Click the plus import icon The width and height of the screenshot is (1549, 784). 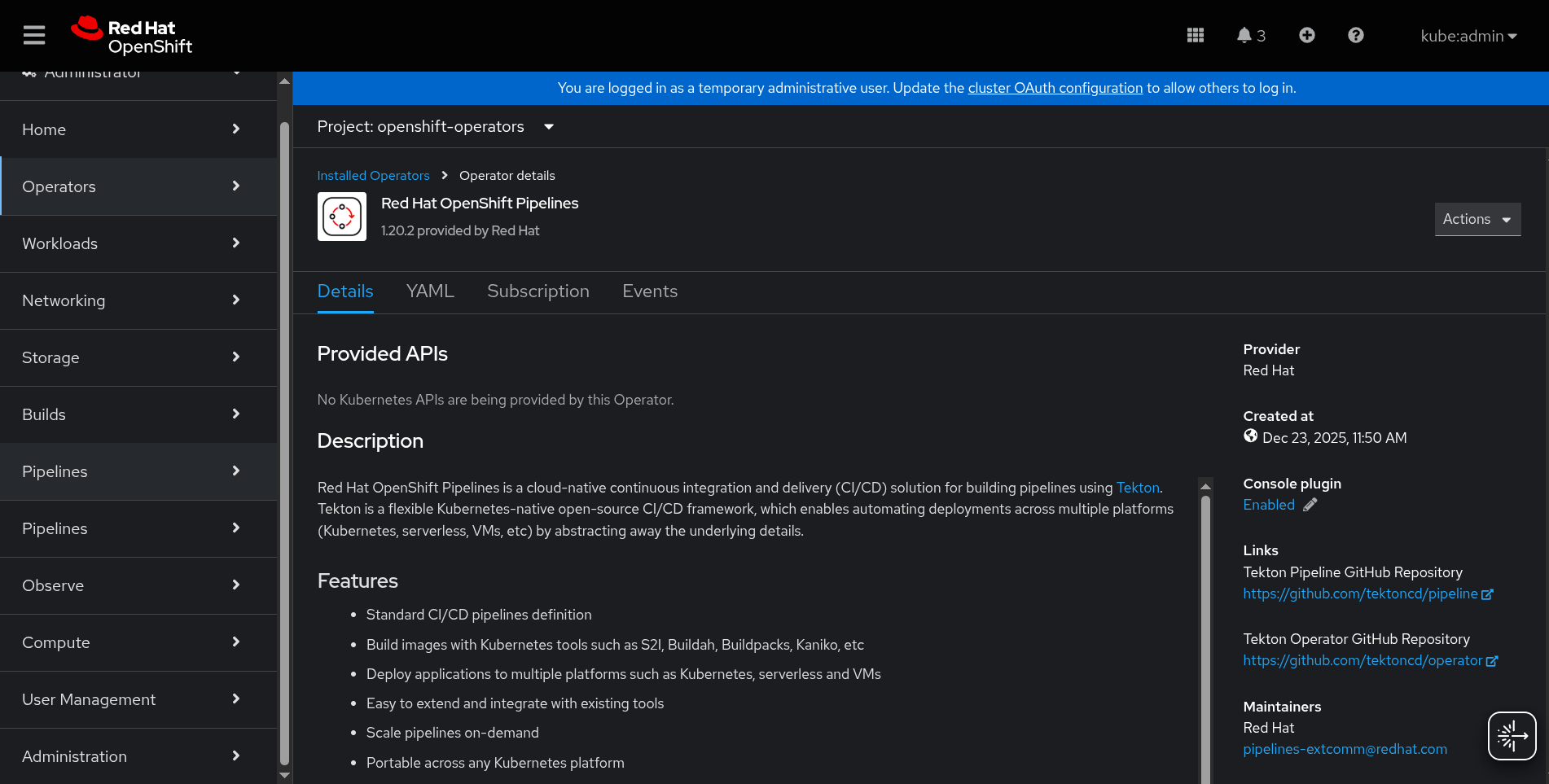pos(1306,35)
